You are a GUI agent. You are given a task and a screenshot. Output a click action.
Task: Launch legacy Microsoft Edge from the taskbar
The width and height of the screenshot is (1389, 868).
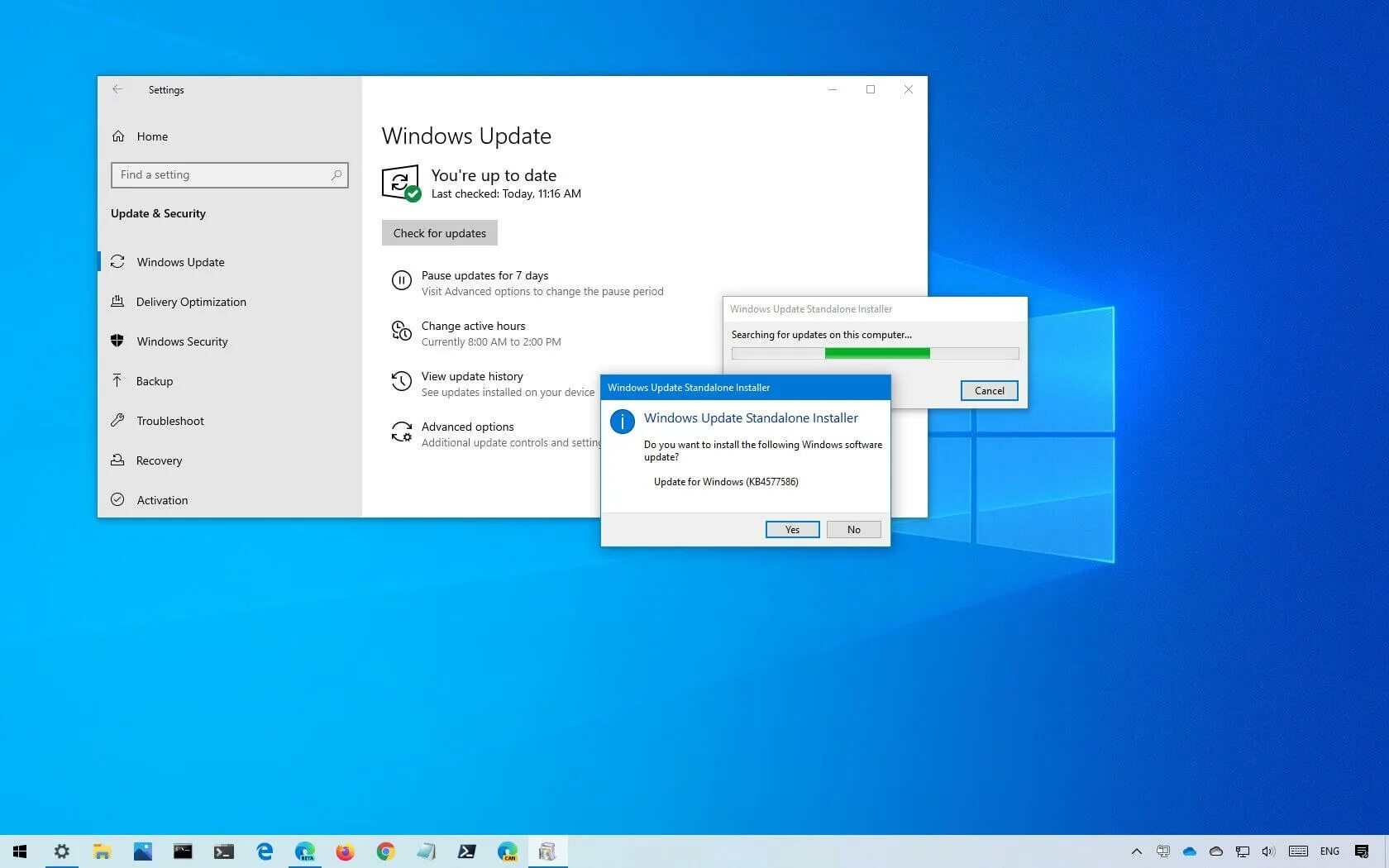[x=264, y=851]
